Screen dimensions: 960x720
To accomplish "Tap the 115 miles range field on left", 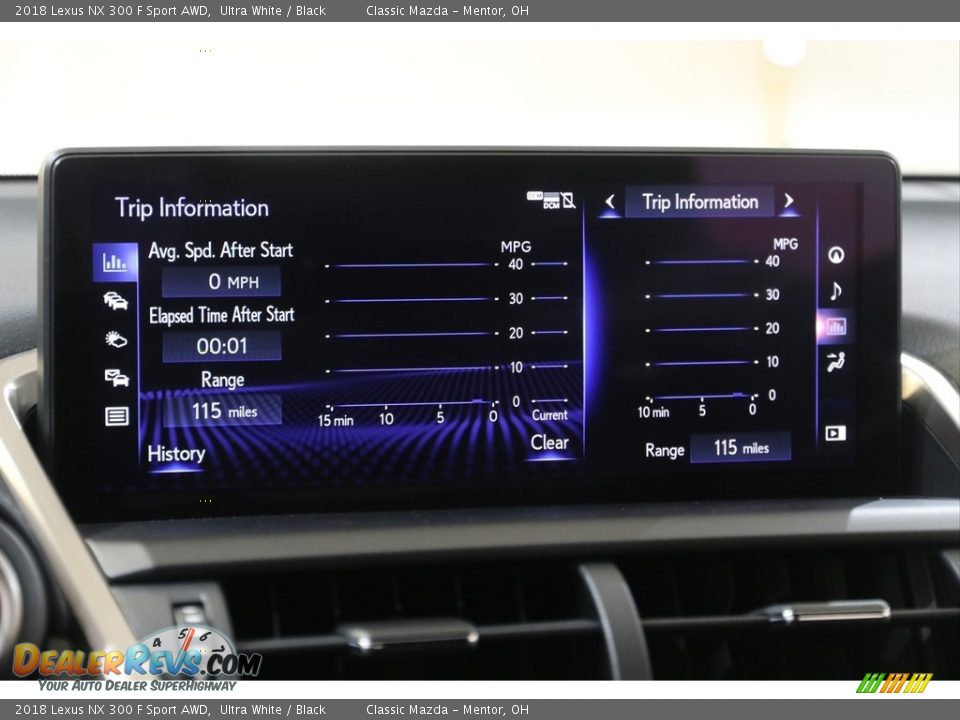I will 222,411.
